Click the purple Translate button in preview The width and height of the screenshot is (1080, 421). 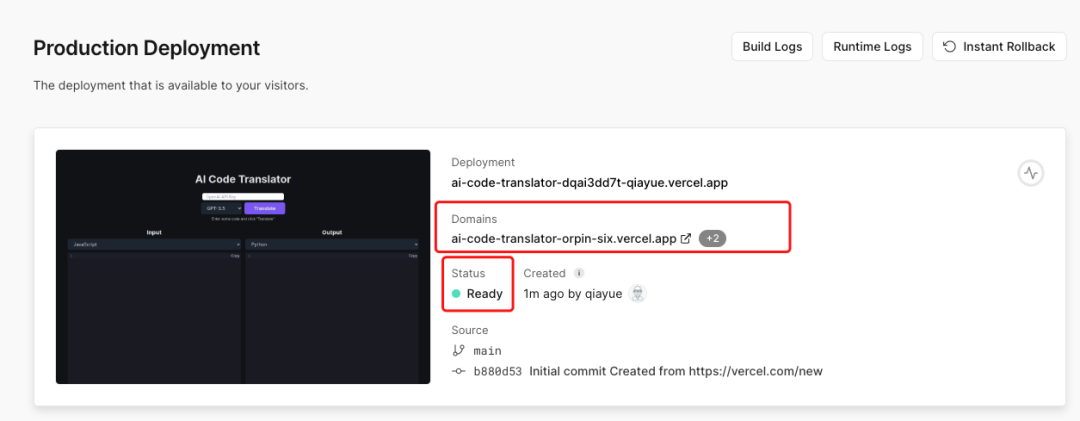[265, 208]
